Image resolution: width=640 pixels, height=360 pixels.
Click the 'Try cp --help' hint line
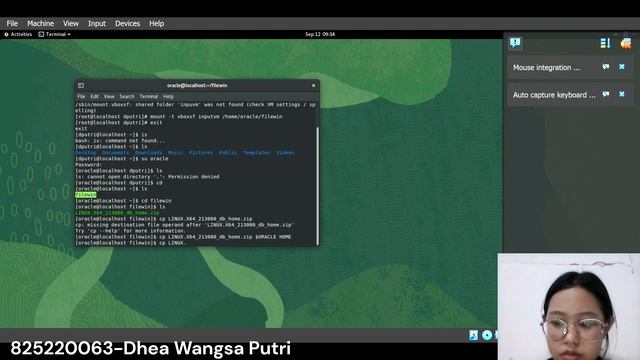click(130, 231)
